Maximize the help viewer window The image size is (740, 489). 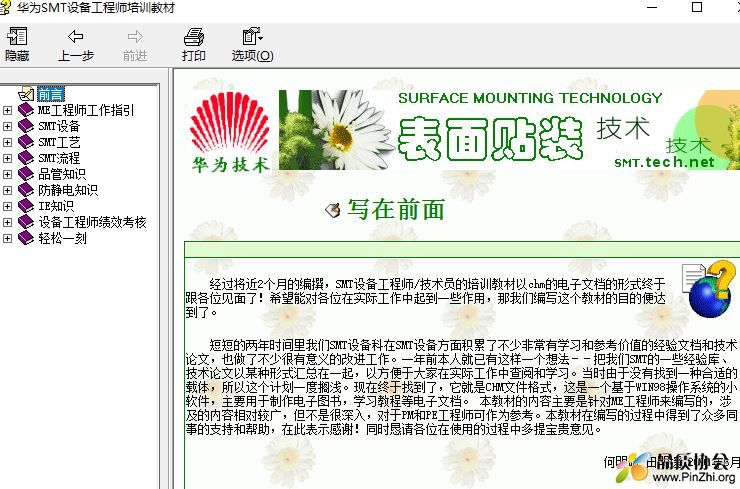point(697,7)
